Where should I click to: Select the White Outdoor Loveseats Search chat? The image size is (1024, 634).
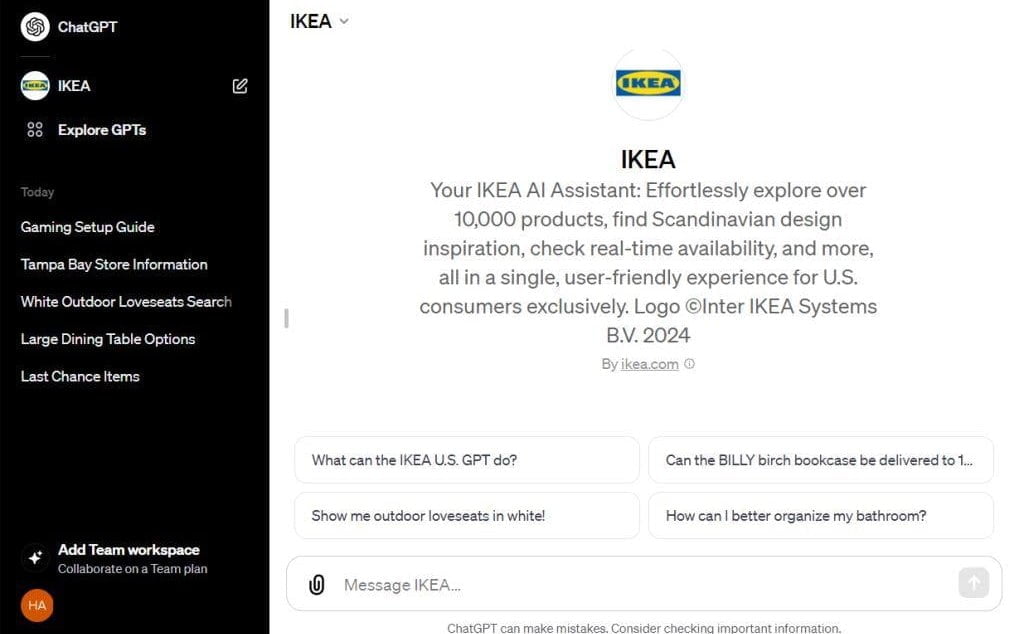click(x=125, y=301)
